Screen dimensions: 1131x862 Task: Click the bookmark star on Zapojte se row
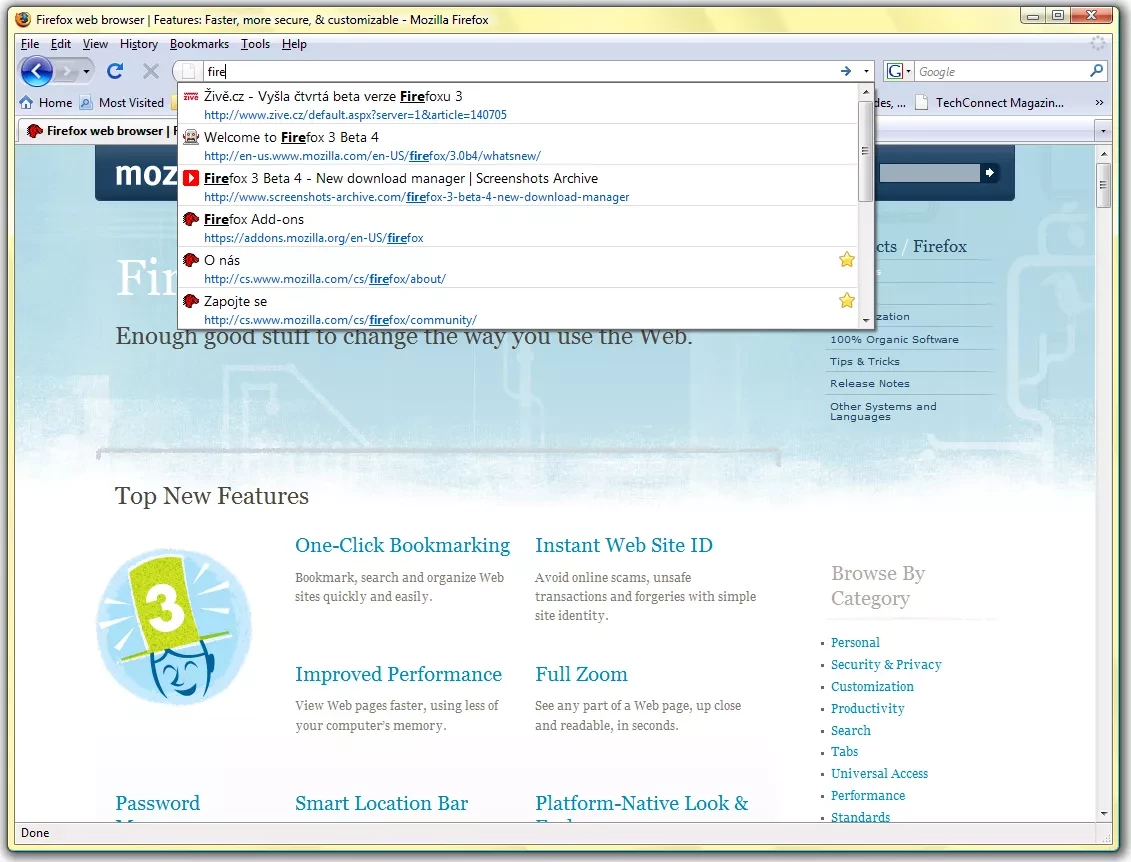847,301
